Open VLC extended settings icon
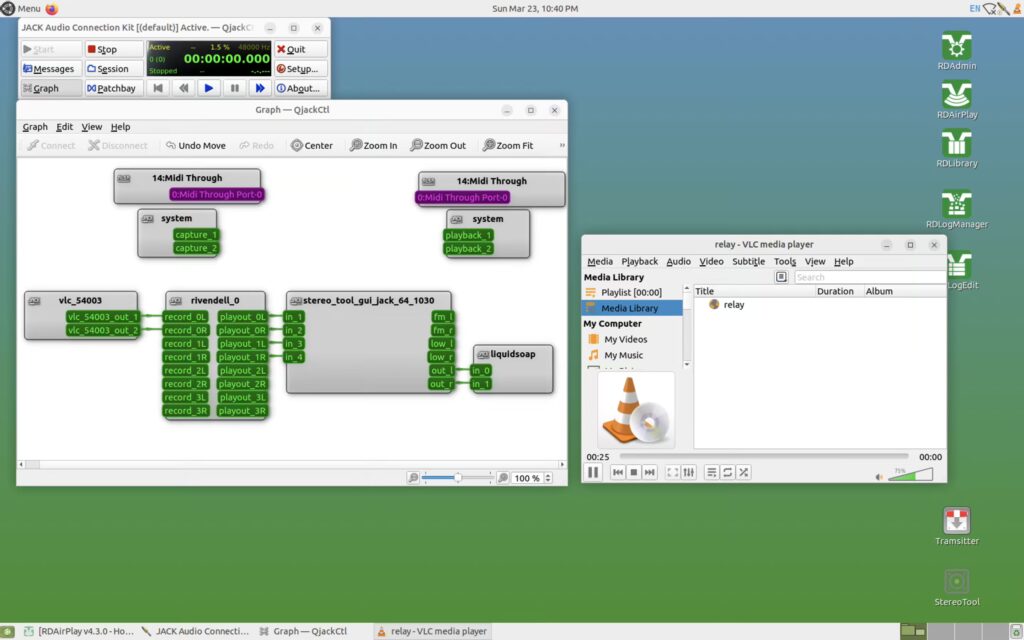Image resolution: width=1024 pixels, height=640 pixels. (688, 472)
